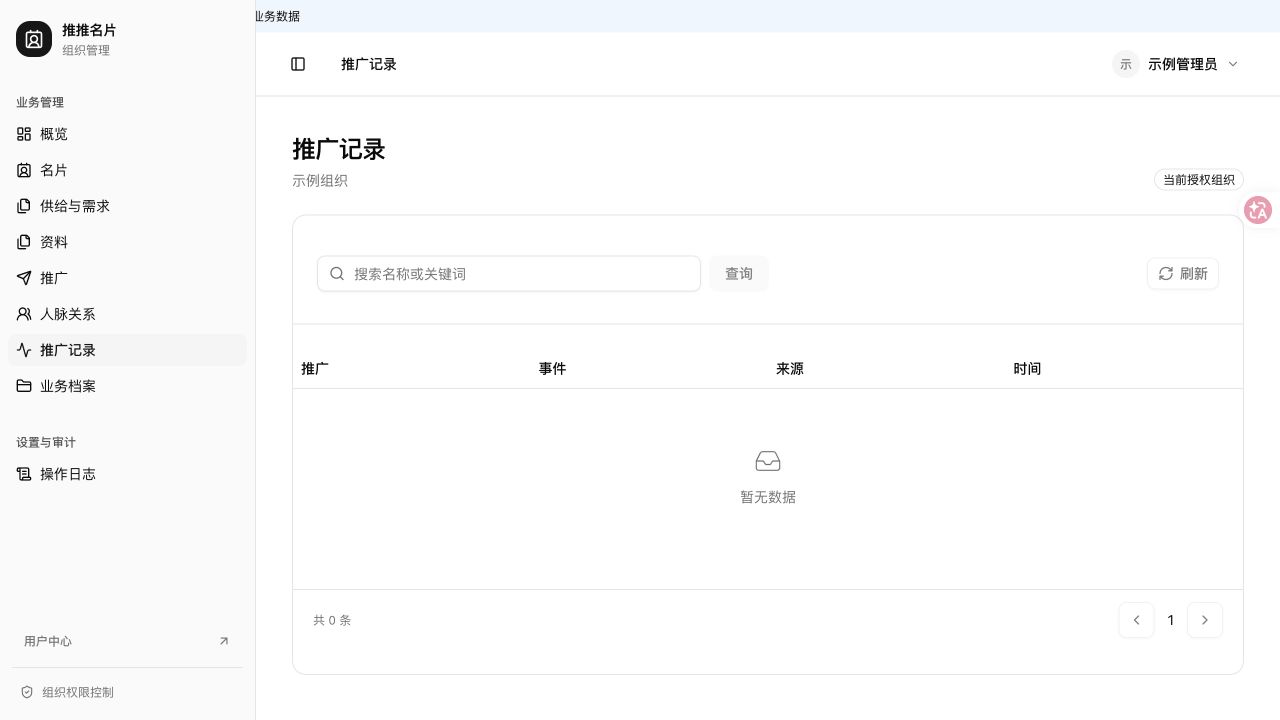1280x720 pixels.
Task: Click the 供给与需求 copy icon
Action: click(x=24, y=206)
